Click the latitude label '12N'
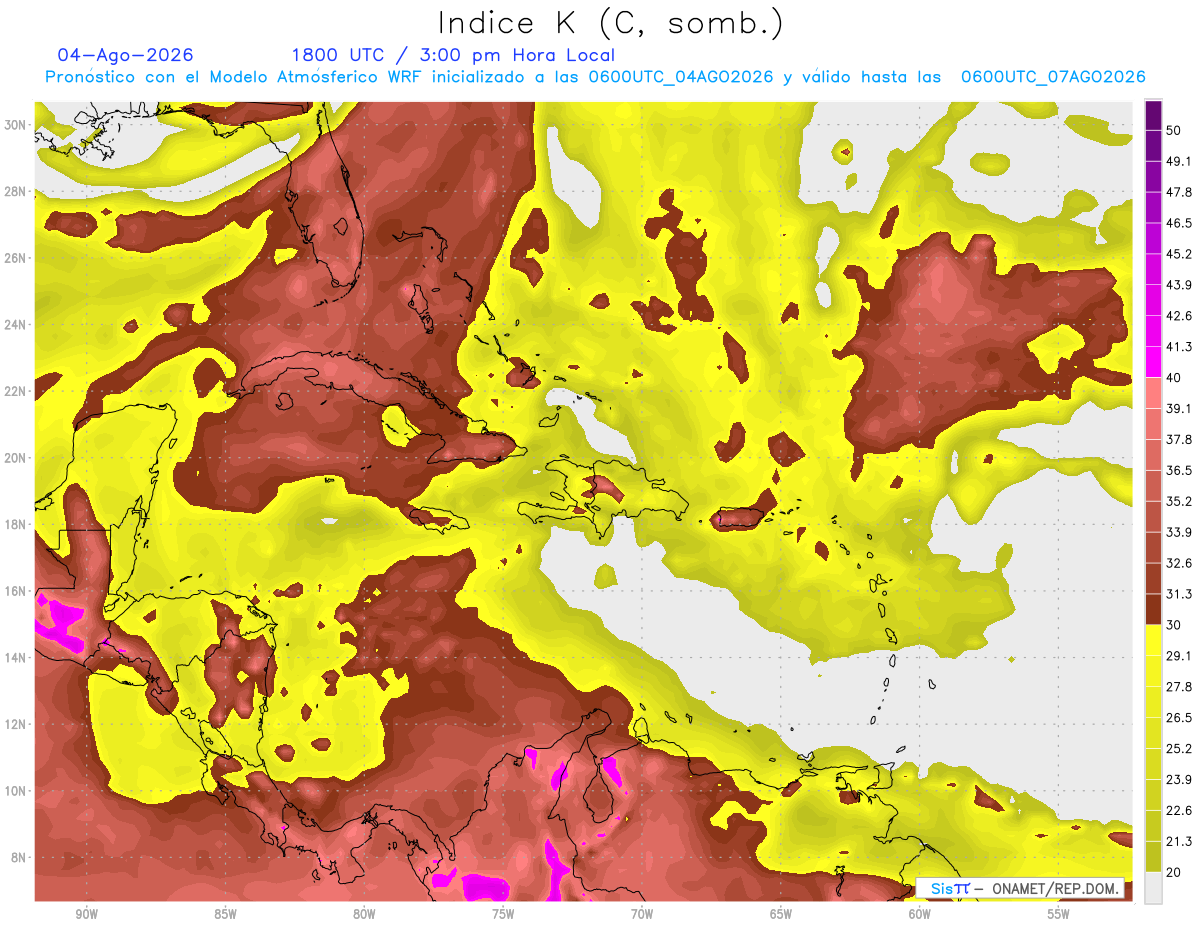This screenshot has width=1200, height=927. point(15,724)
